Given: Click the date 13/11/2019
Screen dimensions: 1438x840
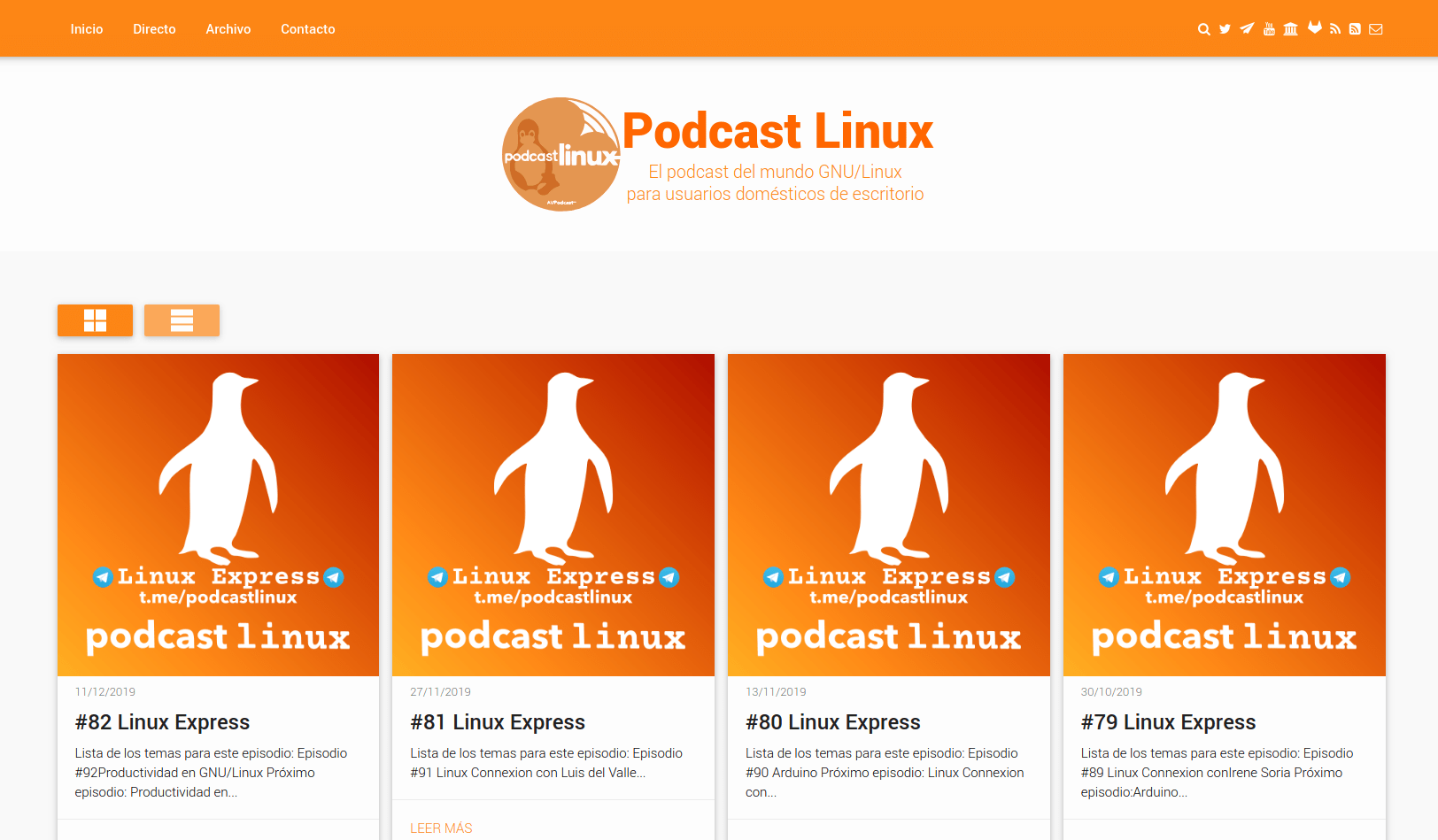Looking at the screenshot, I should 776,692.
